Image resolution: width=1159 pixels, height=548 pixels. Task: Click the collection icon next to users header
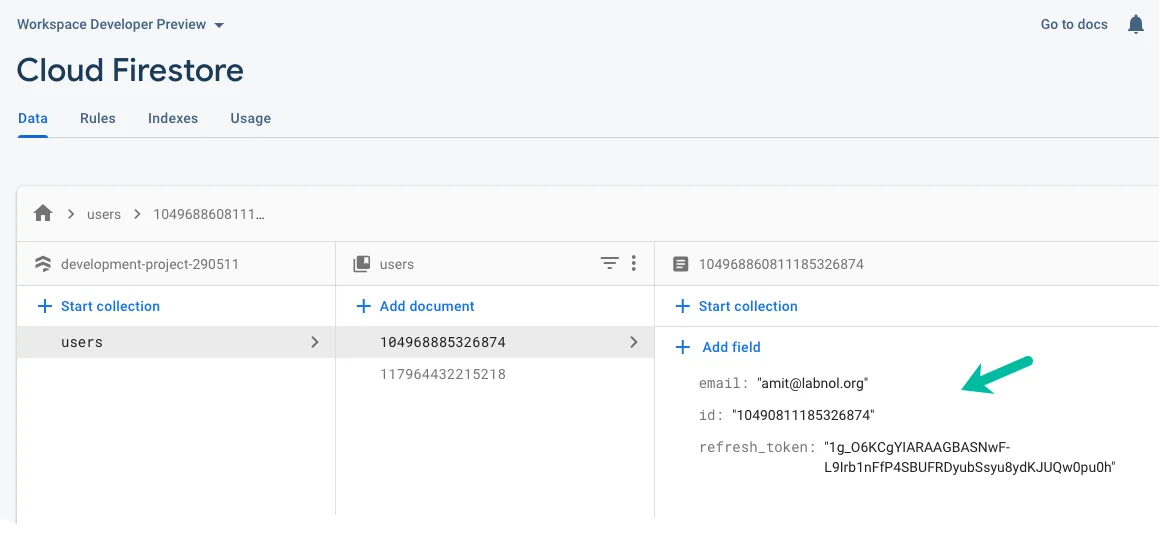pos(361,264)
